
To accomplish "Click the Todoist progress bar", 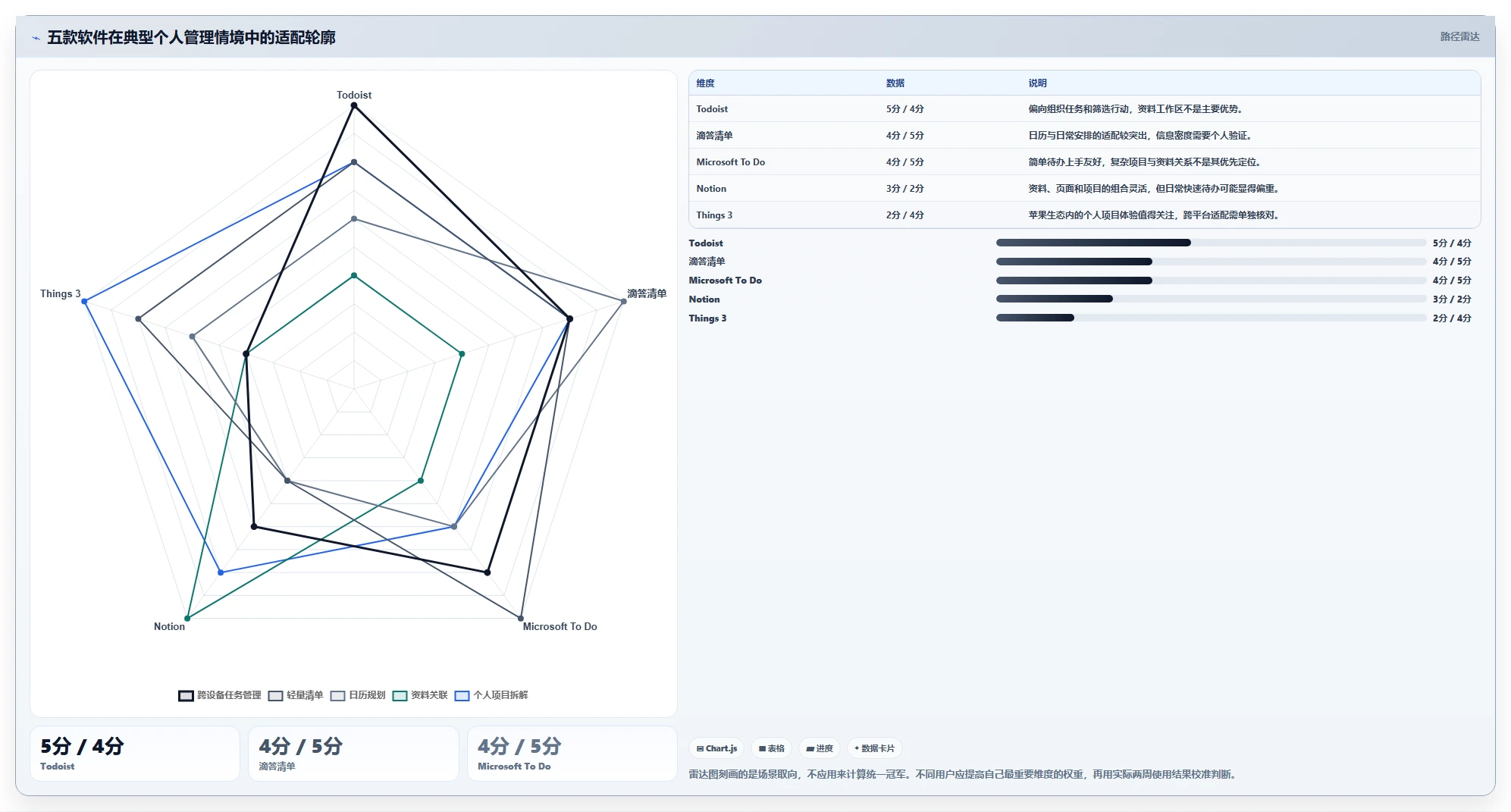I will pos(1211,243).
